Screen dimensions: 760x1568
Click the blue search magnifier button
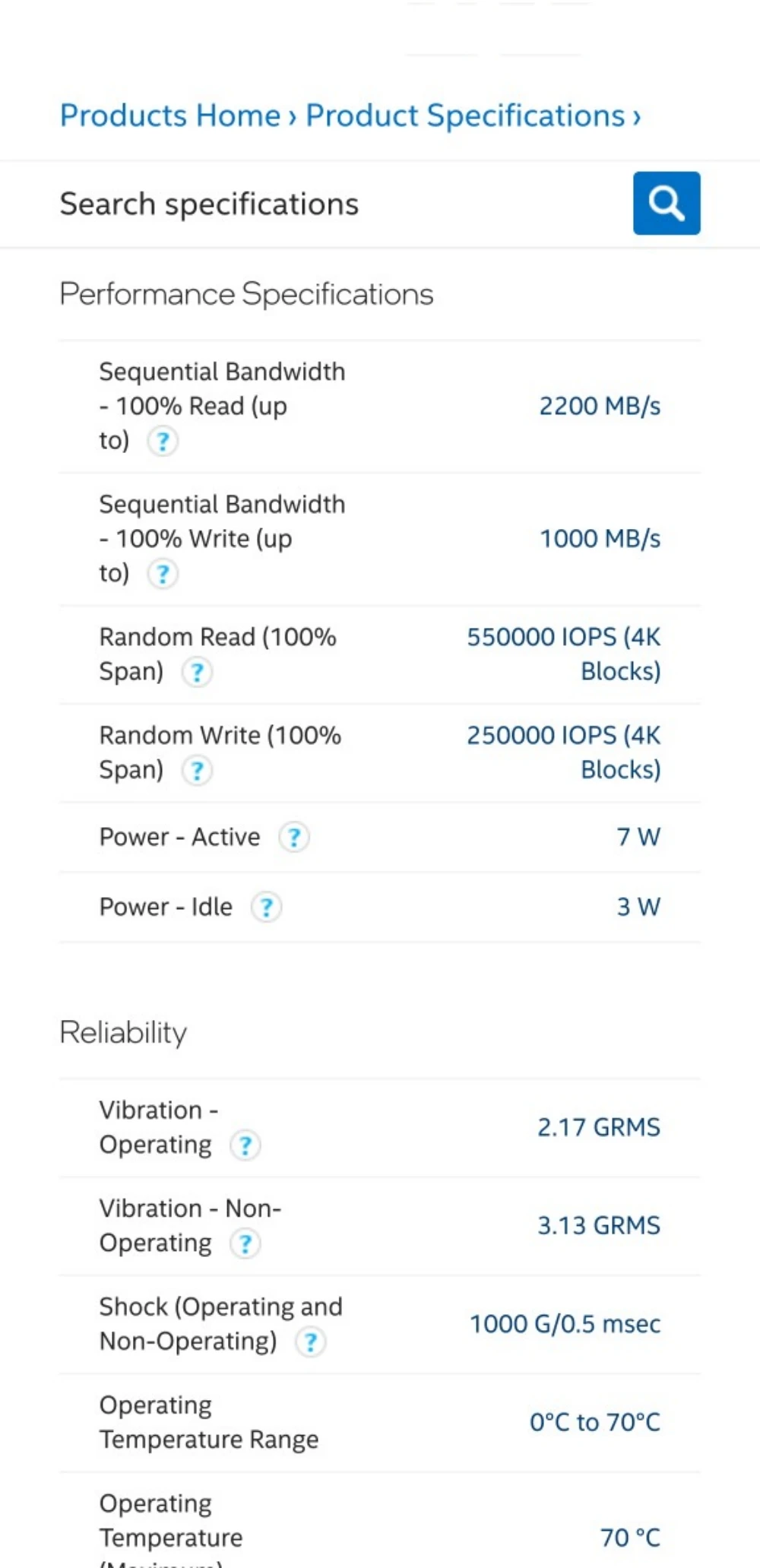666,203
